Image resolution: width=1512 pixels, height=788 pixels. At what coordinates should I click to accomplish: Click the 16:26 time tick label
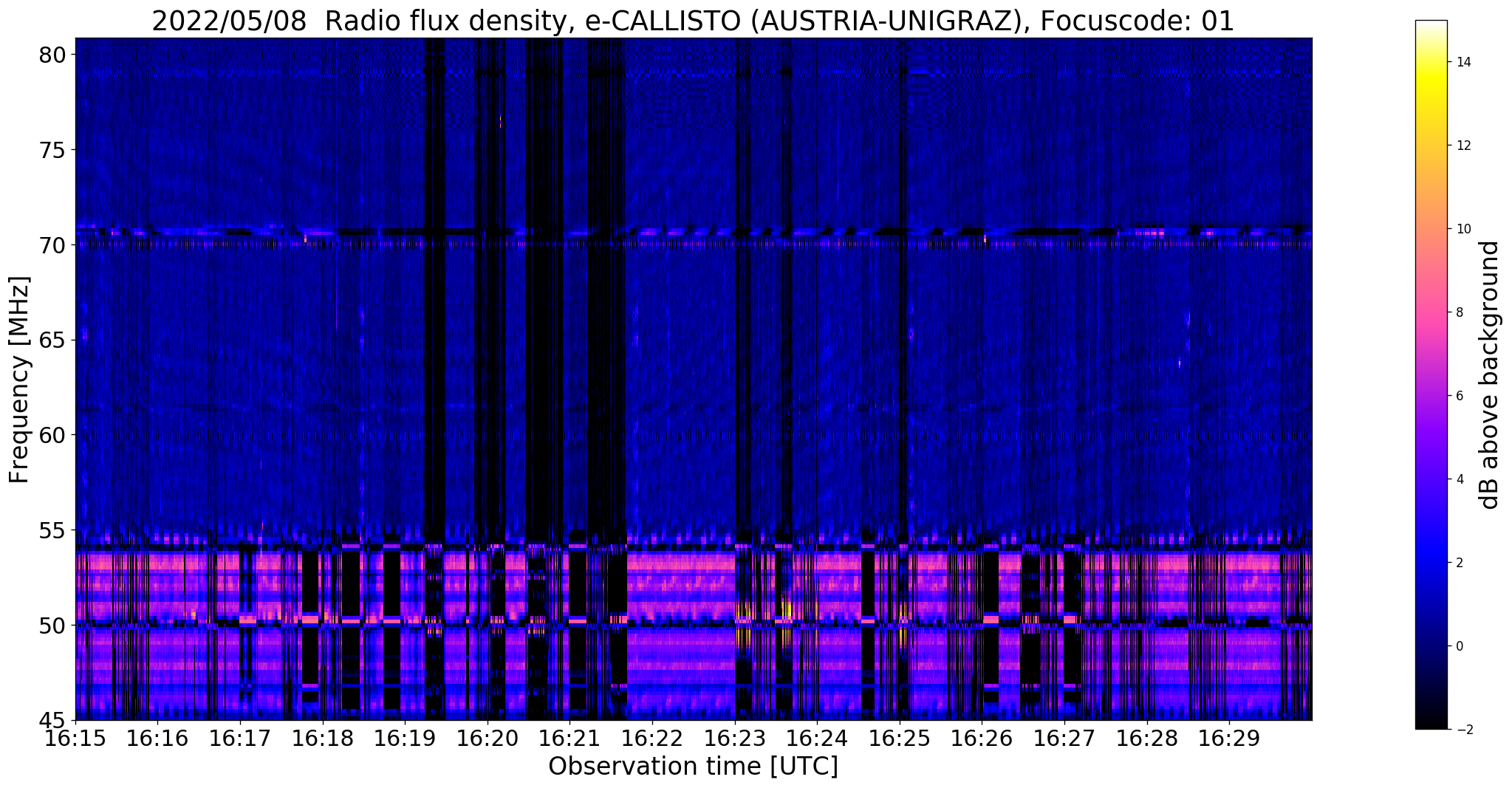(982, 738)
